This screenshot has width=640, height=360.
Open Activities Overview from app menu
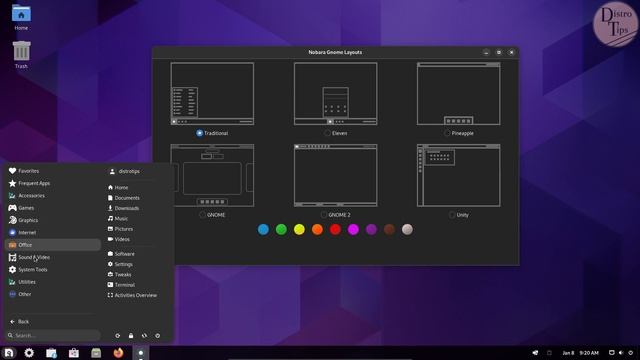pyautogui.click(x=132, y=295)
